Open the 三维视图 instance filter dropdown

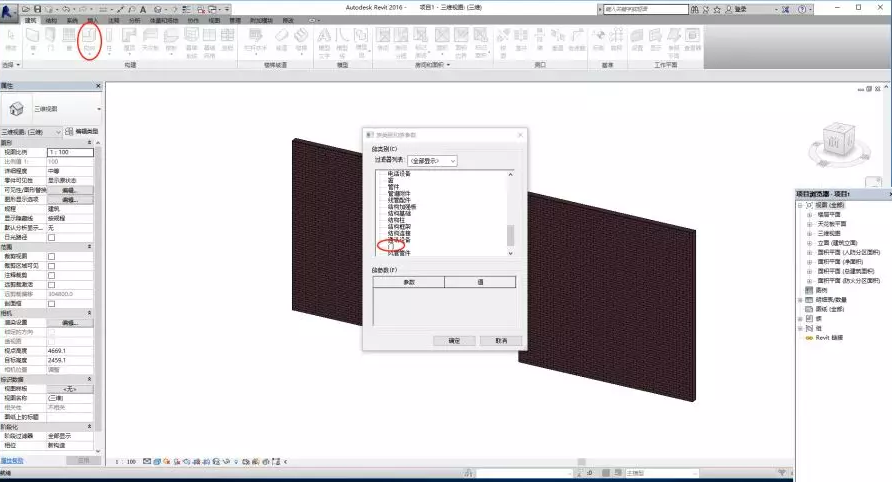[31, 132]
